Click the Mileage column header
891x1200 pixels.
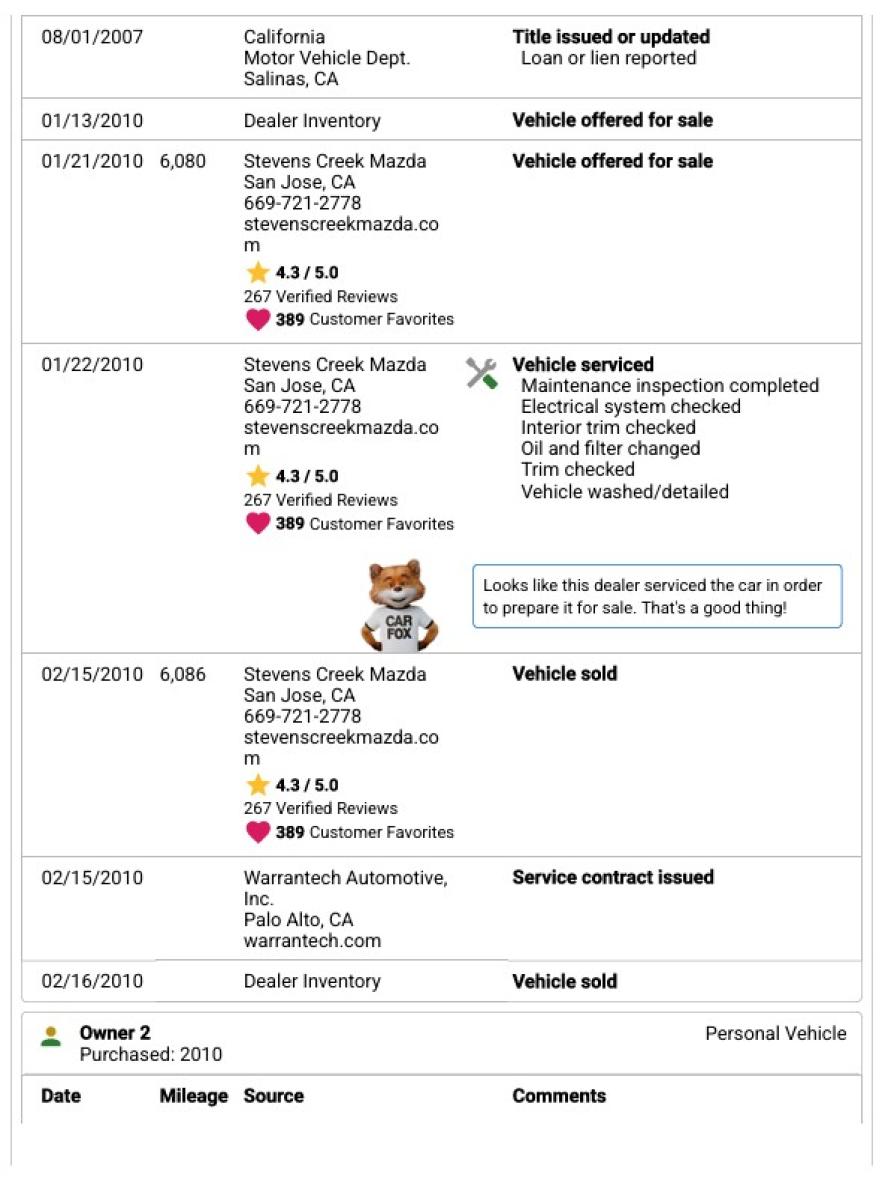click(x=194, y=1096)
